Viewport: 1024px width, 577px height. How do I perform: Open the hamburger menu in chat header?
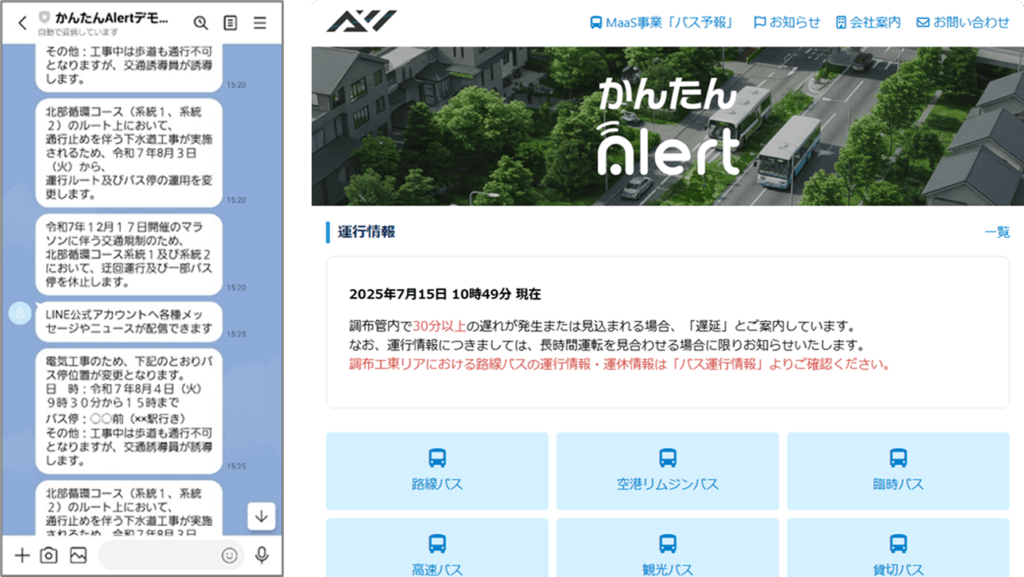click(260, 23)
